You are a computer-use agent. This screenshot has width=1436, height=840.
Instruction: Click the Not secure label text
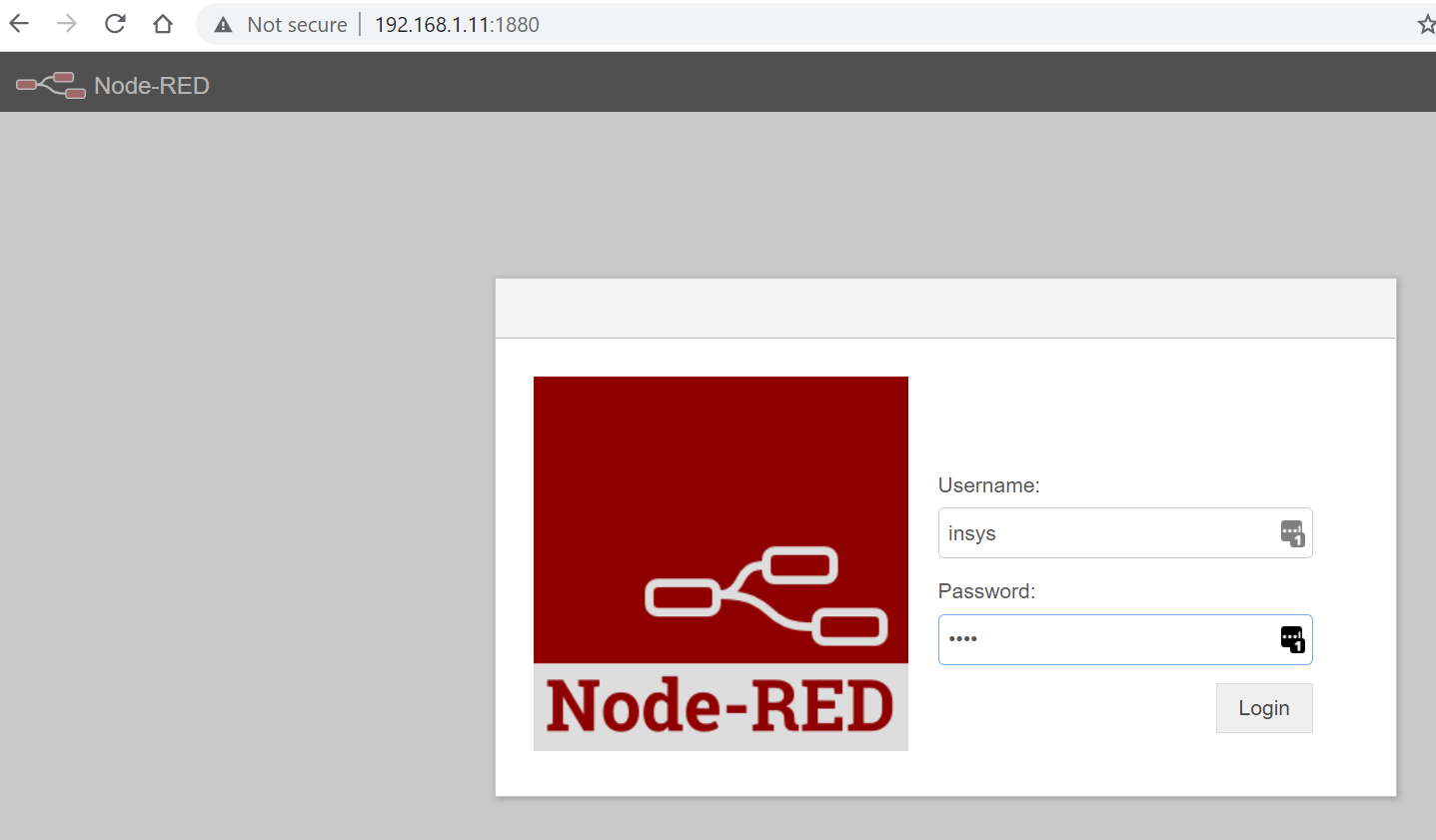(297, 25)
